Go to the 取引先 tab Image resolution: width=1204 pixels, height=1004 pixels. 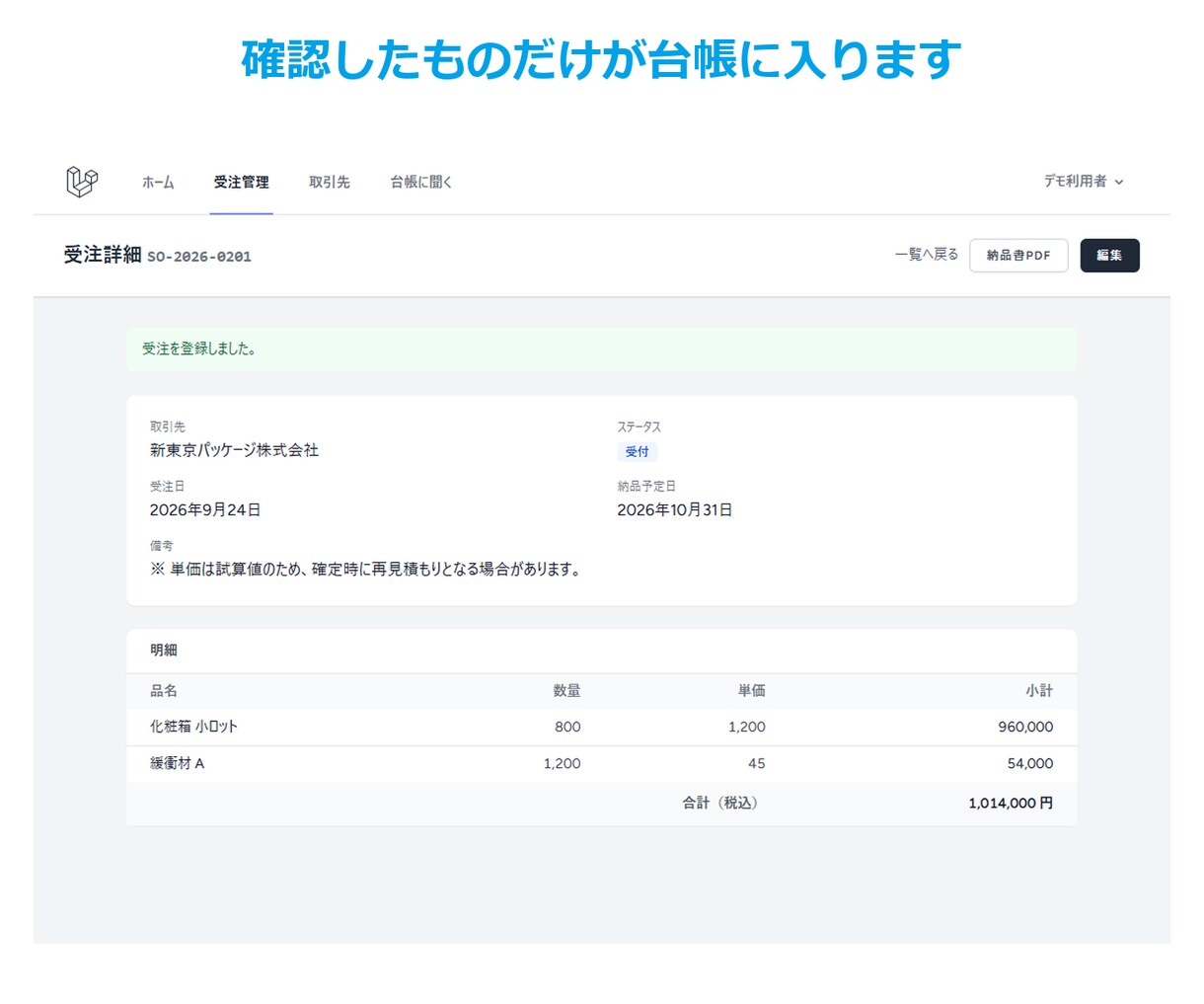[329, 182]
